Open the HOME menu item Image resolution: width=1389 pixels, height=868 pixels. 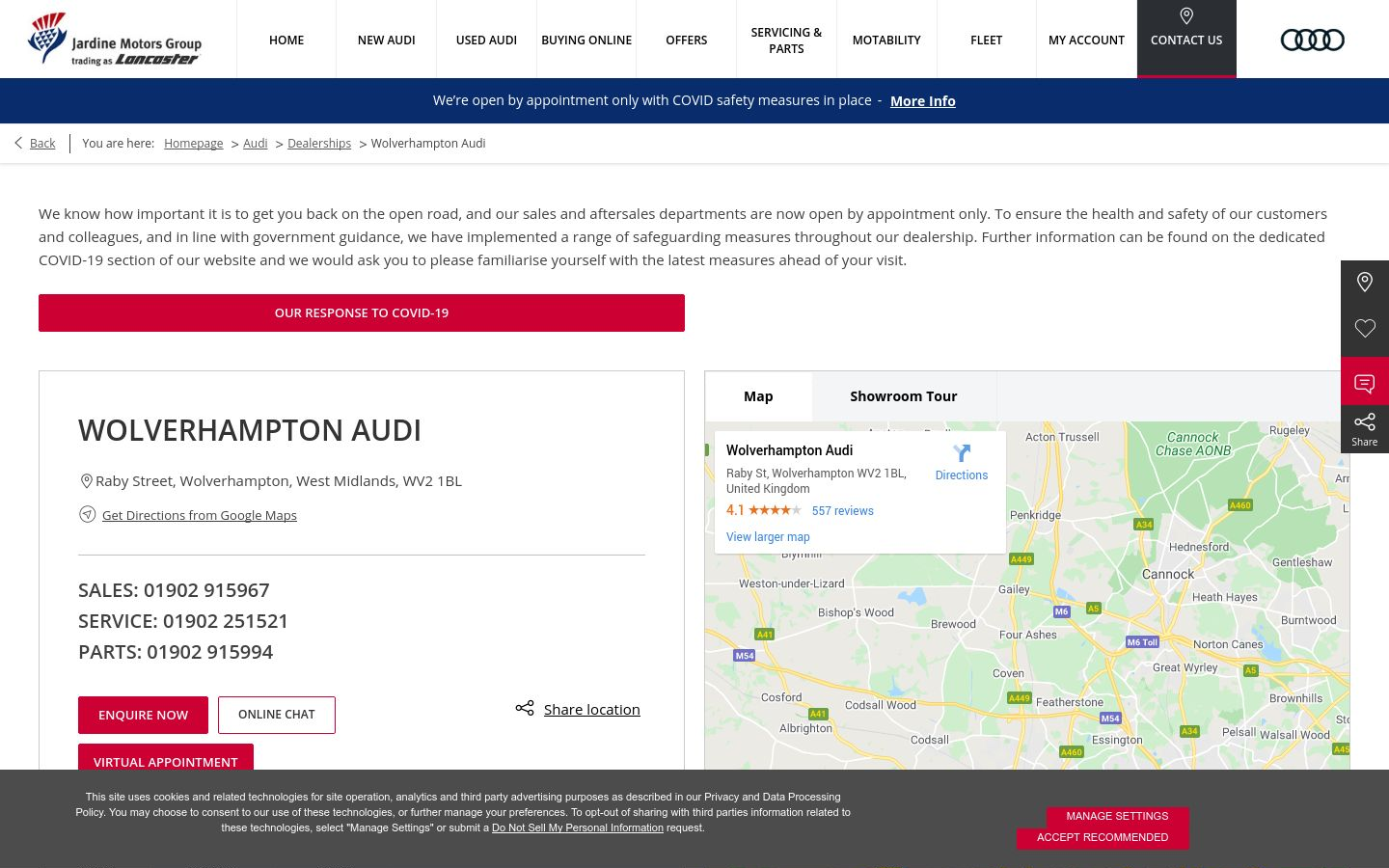(286, 40)
